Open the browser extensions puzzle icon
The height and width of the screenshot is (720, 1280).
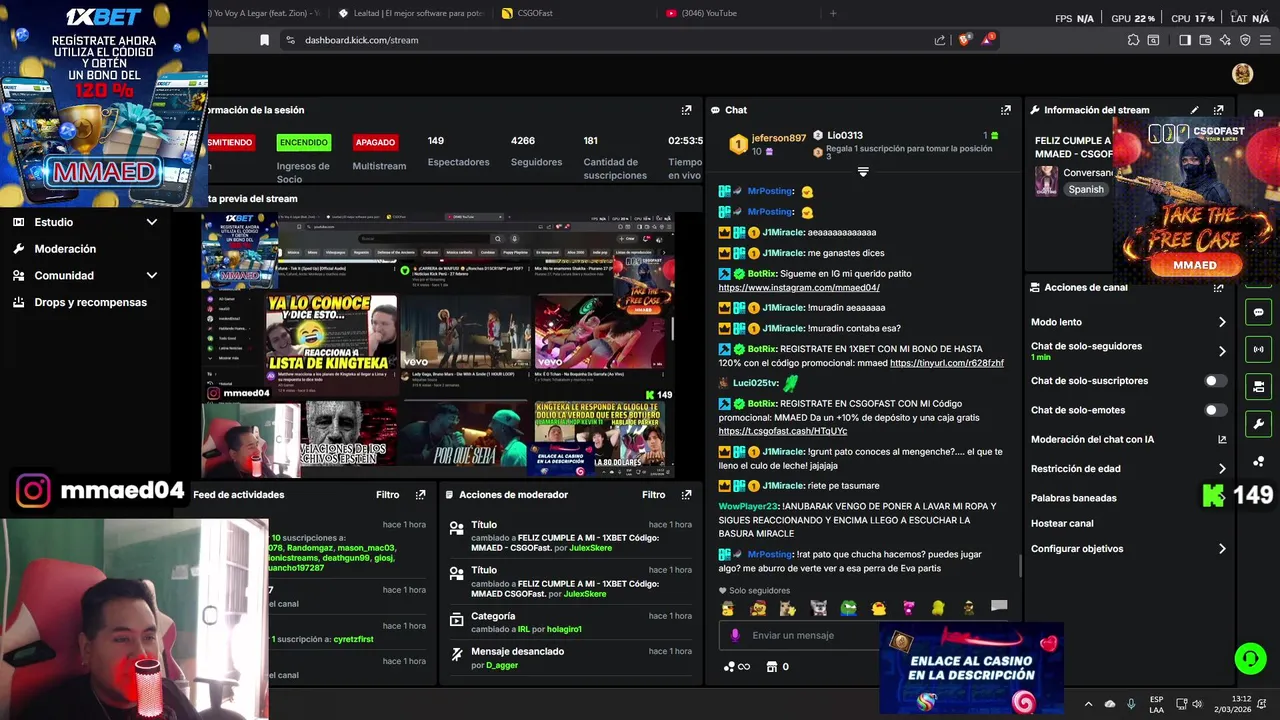[x=1133, y=40]
